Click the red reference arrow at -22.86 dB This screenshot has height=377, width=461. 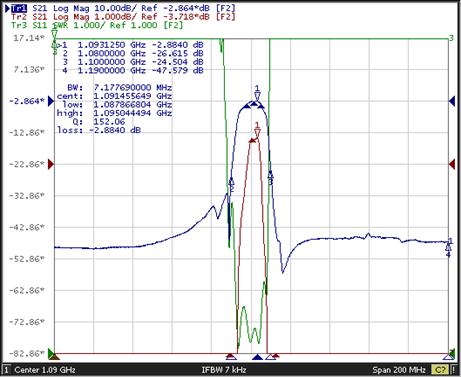click(x=51, y=164)
